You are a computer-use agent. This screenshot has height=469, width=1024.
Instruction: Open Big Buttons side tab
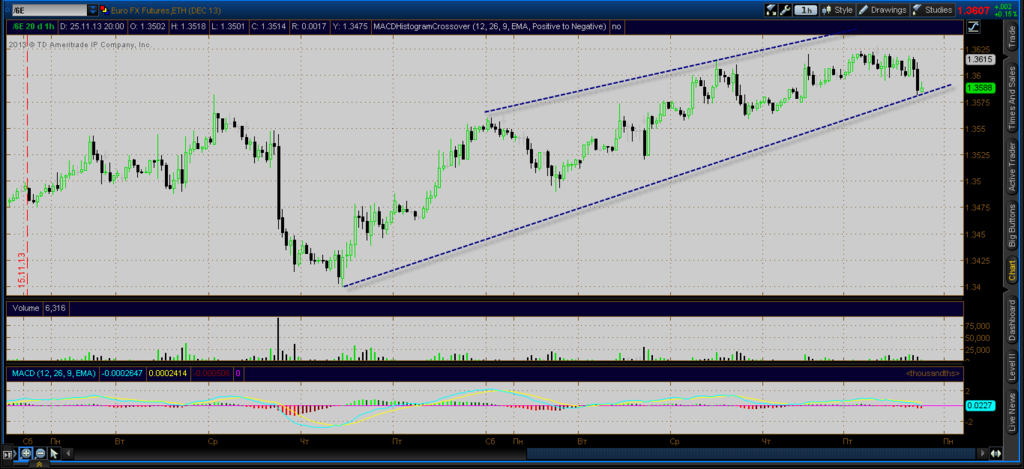pos(1012,225)
